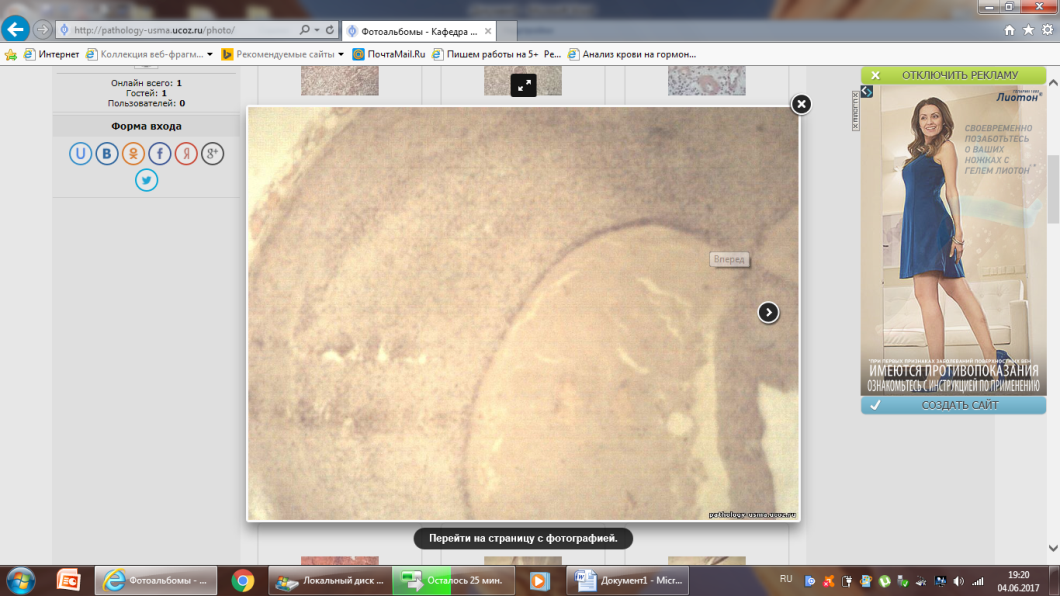Open the browser Home icon
The image size is (1060, 596).
coord(1009,30)
